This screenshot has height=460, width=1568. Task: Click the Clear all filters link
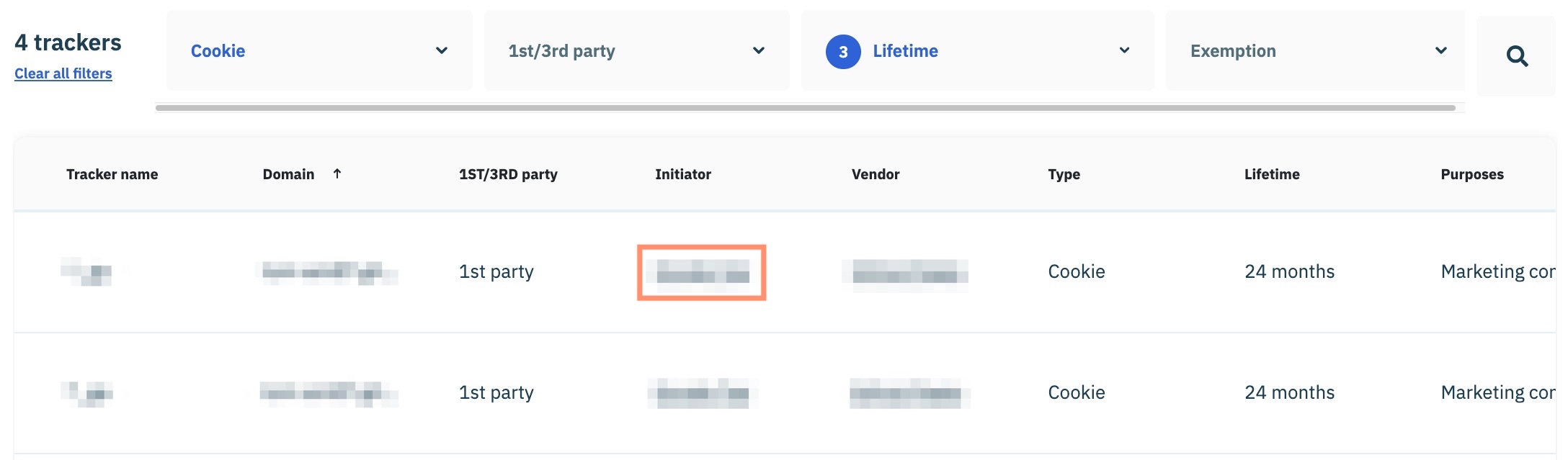[x=63, y=73]
